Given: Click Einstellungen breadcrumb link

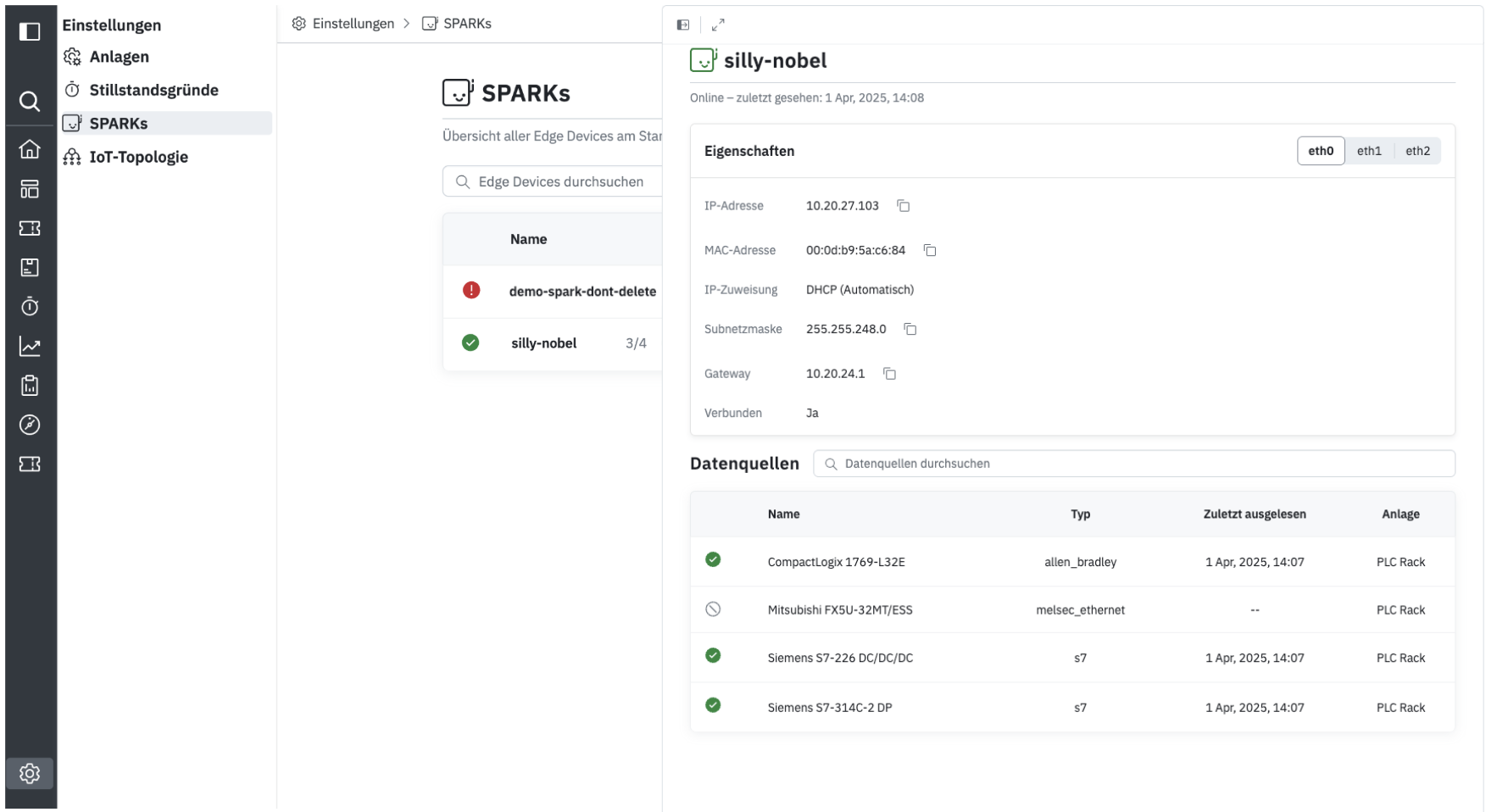Looking at the screenshot, I should [352, 24].
